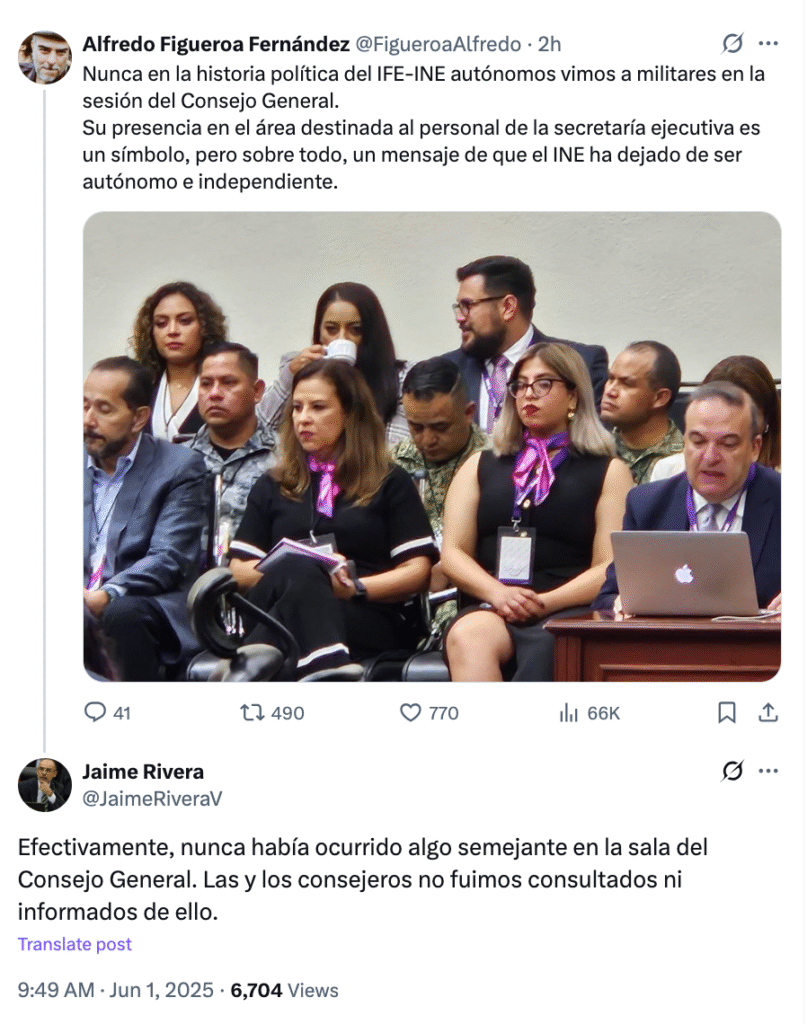Open Jaime Rivera display name
The image size is (807, 1024).
click(143, 771)
